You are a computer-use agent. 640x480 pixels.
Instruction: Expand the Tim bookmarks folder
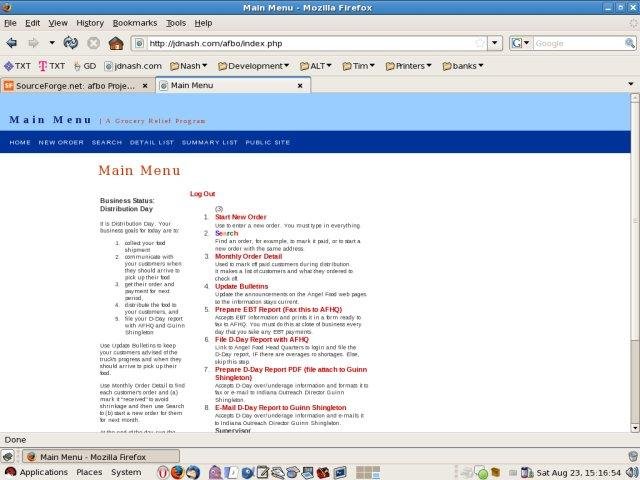(358, 66)
